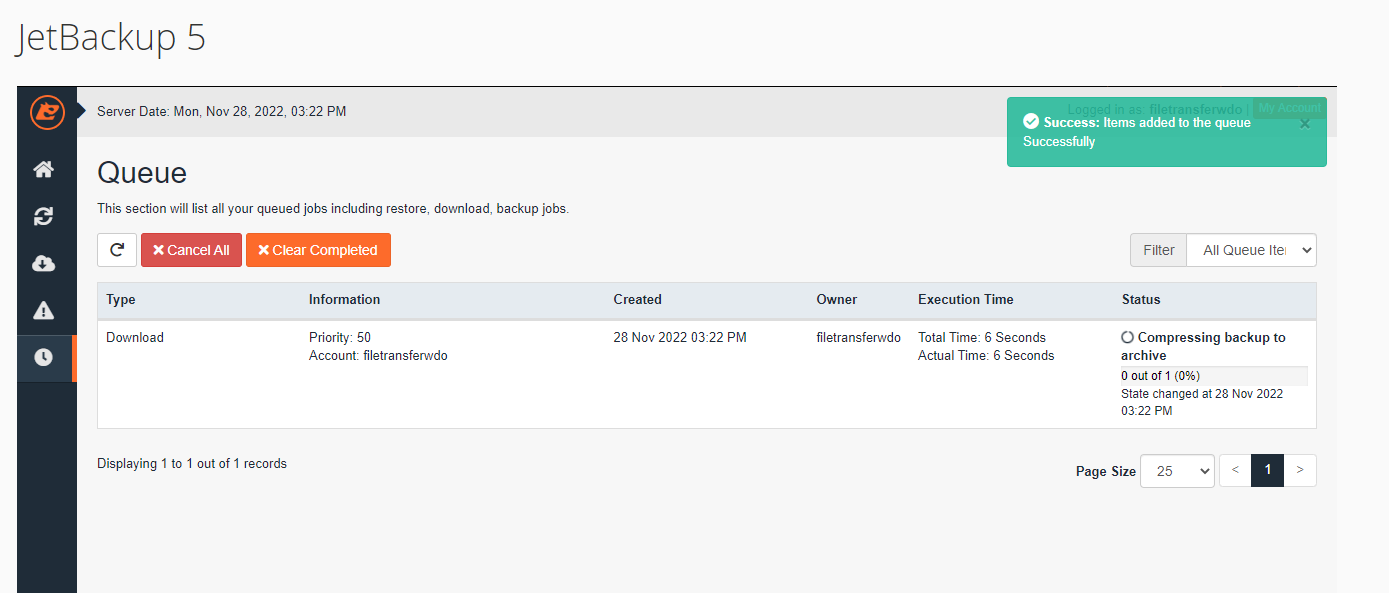Go to the previous page arrow
1389x593 pixels.
[1235, 470]
